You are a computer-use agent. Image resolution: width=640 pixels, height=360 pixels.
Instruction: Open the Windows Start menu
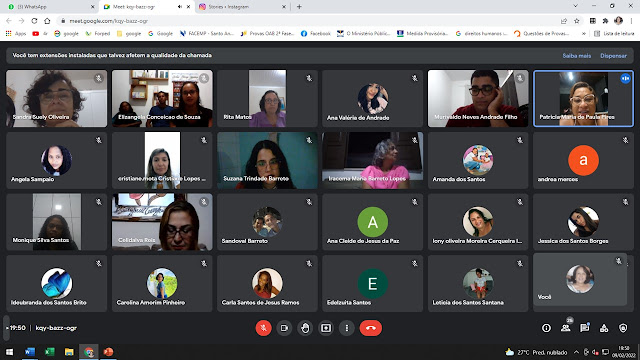coord(9,351)
